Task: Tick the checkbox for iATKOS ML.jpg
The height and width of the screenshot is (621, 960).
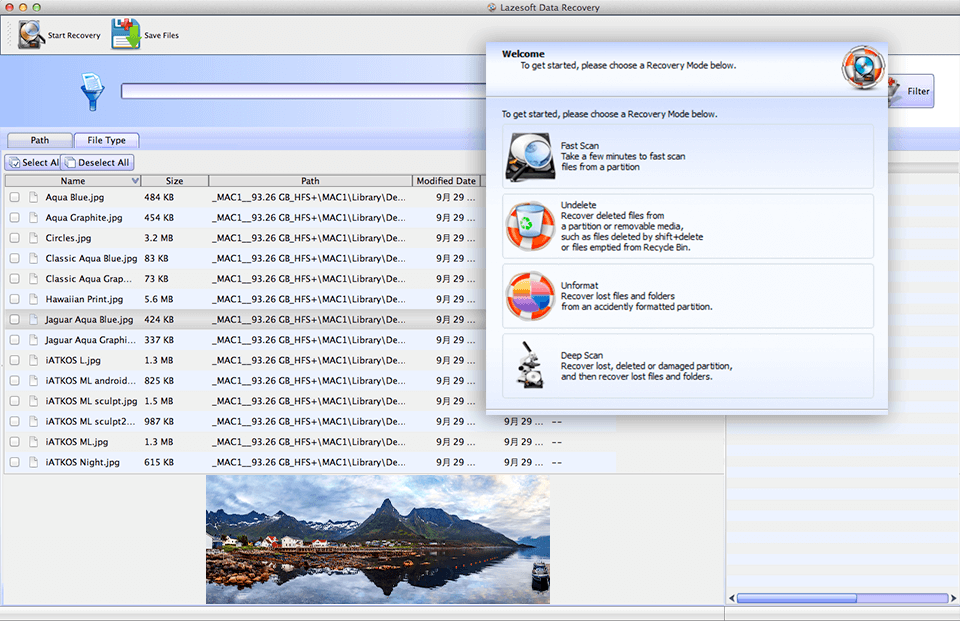Action: coord(15,442)
